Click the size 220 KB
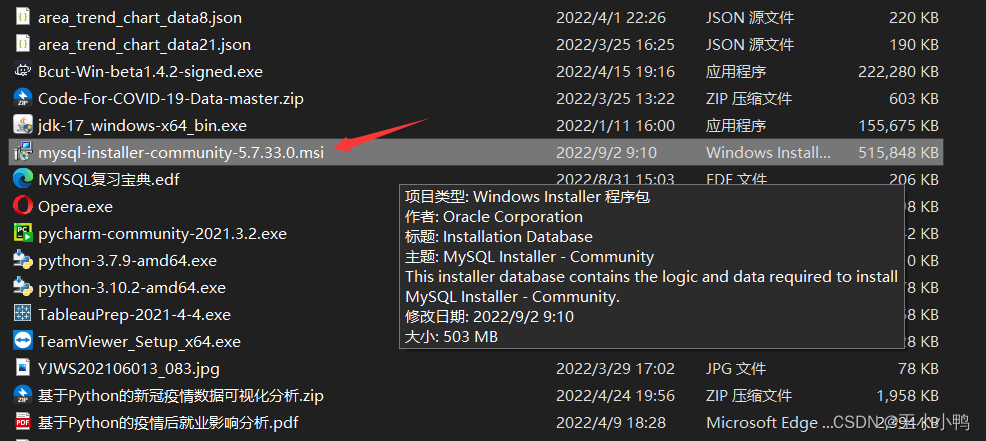 [914, 18]
